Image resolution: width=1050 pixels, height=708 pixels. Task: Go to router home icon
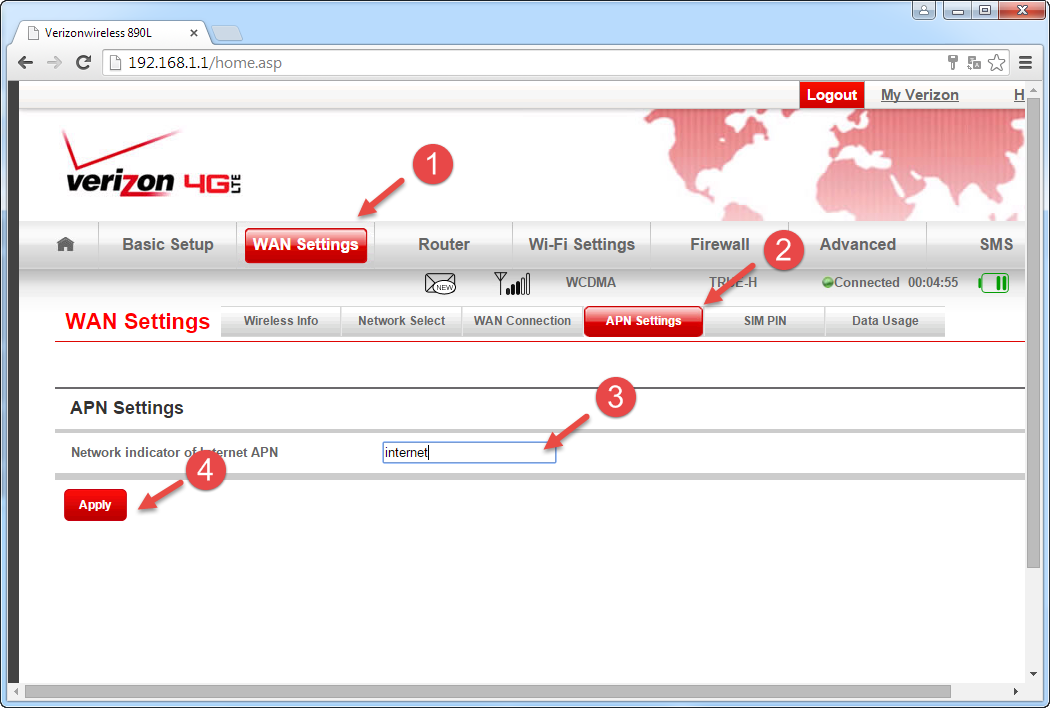[x=65, y=244]
